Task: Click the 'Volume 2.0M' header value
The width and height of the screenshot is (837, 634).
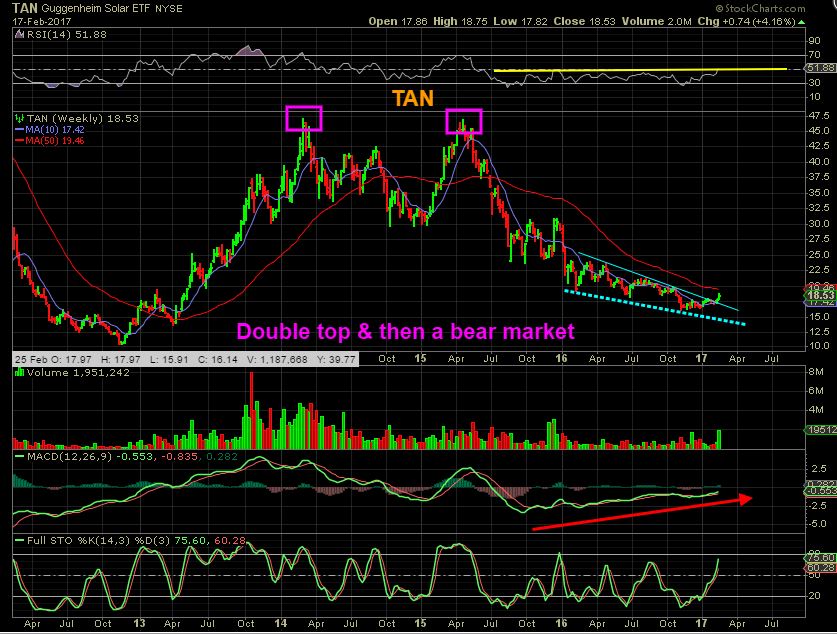Action: coord(656,22)
